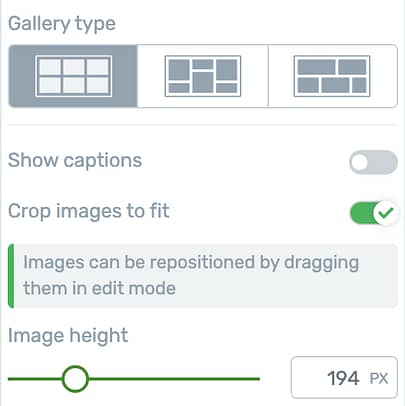Viewport: 405px width, 406px height.
Task: Click the slider track right of the handle
Action: click(174, 379)
